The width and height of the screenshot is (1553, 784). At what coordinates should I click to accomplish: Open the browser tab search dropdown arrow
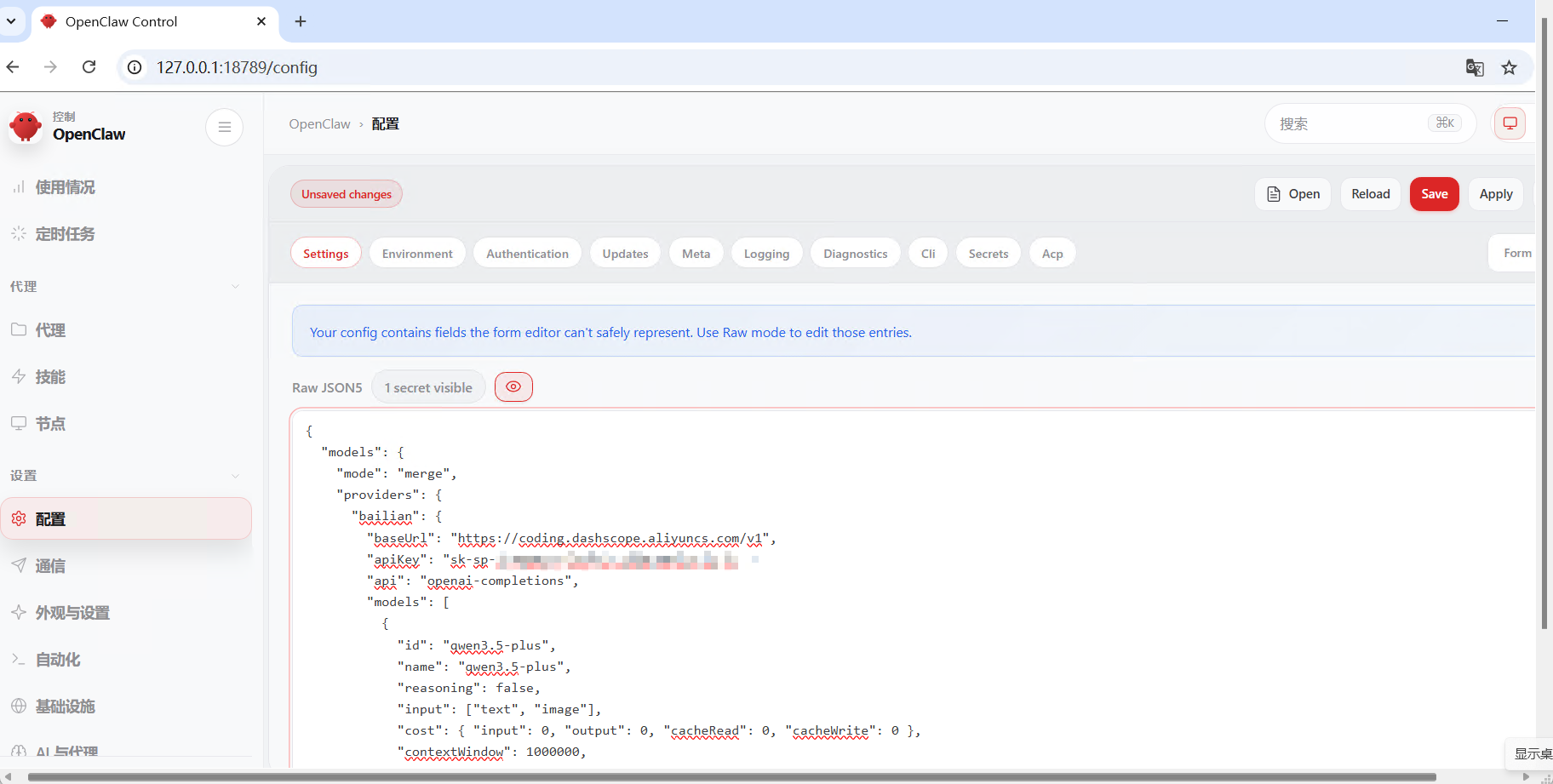tap(11, 21)
